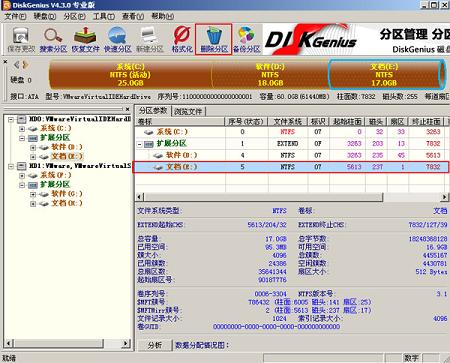Click the 分析 button

155,345
